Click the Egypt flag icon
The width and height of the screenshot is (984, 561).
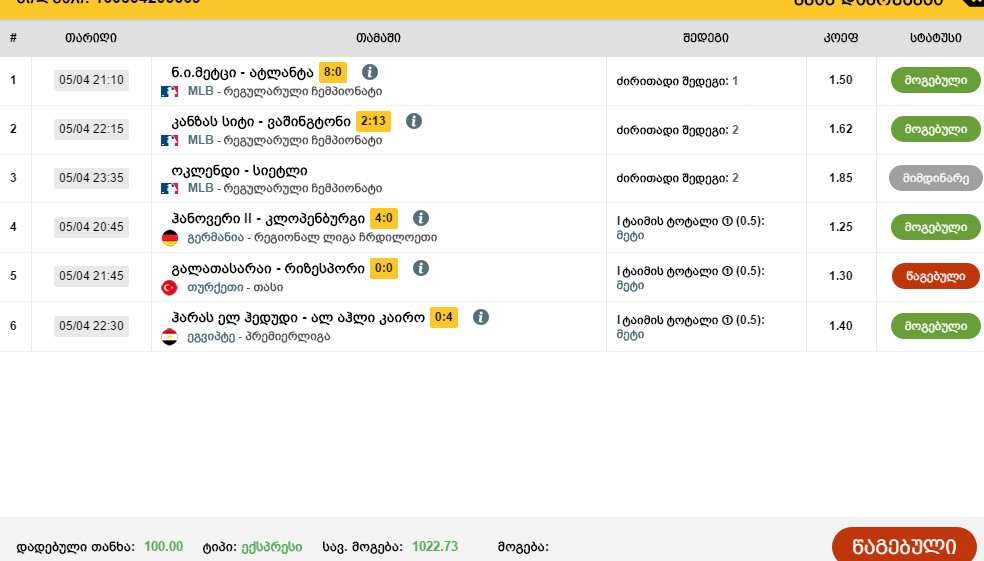pos(169,337)
